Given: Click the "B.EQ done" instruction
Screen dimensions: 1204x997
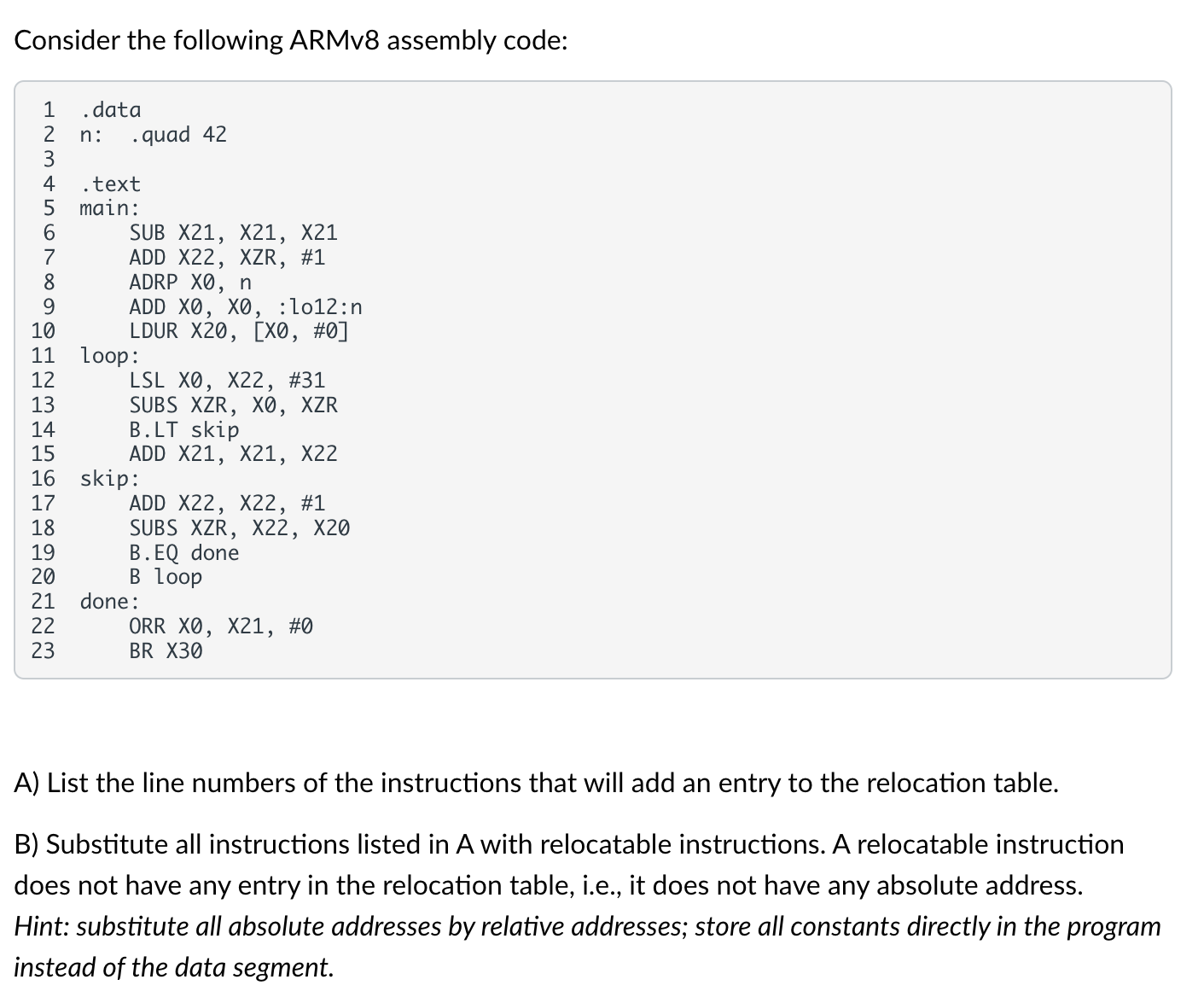Looking at the screenshot, I should click(184, 553).
